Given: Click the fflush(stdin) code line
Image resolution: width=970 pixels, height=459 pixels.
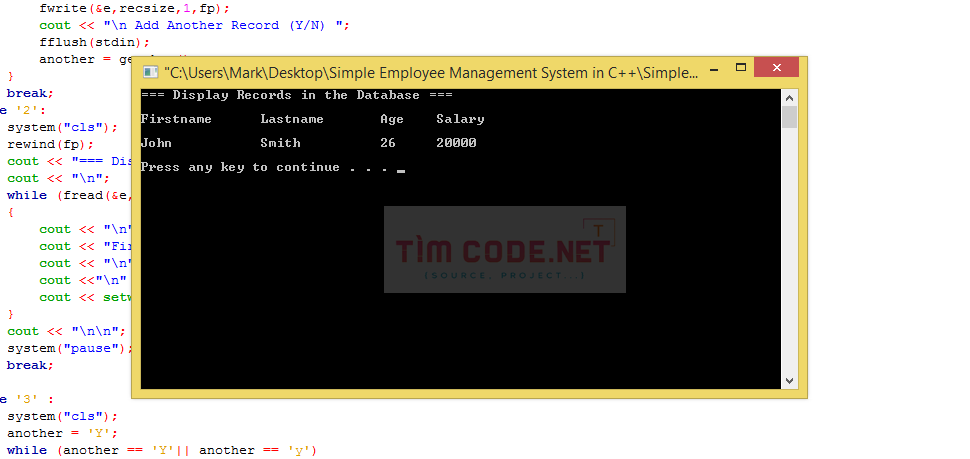Looking at the screenshot, I should click(x=95, y=43).
